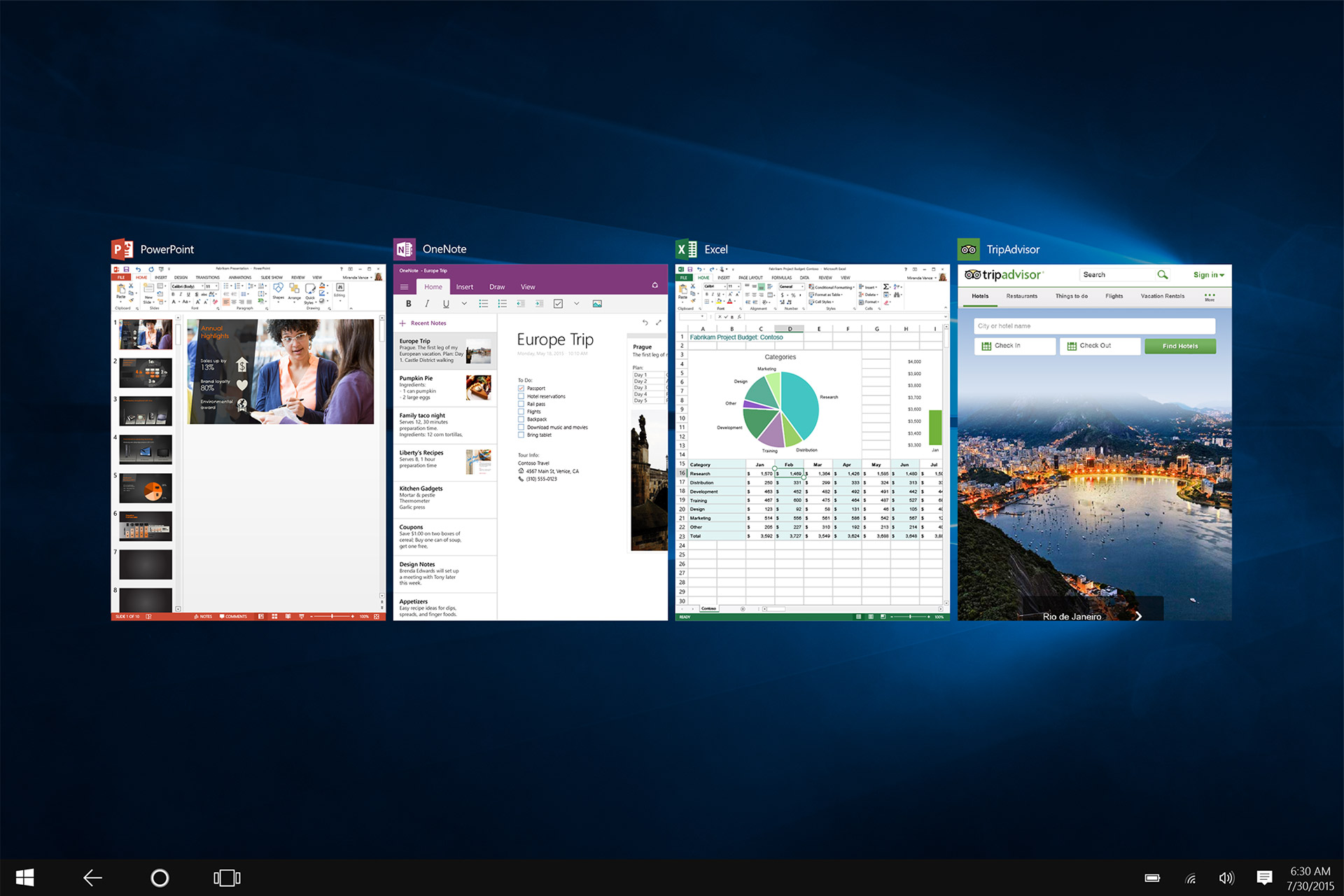The width and height of the screenshot is (1344, 896).
Task: Click the OneNote app logo icon
Action: (404, 249)
